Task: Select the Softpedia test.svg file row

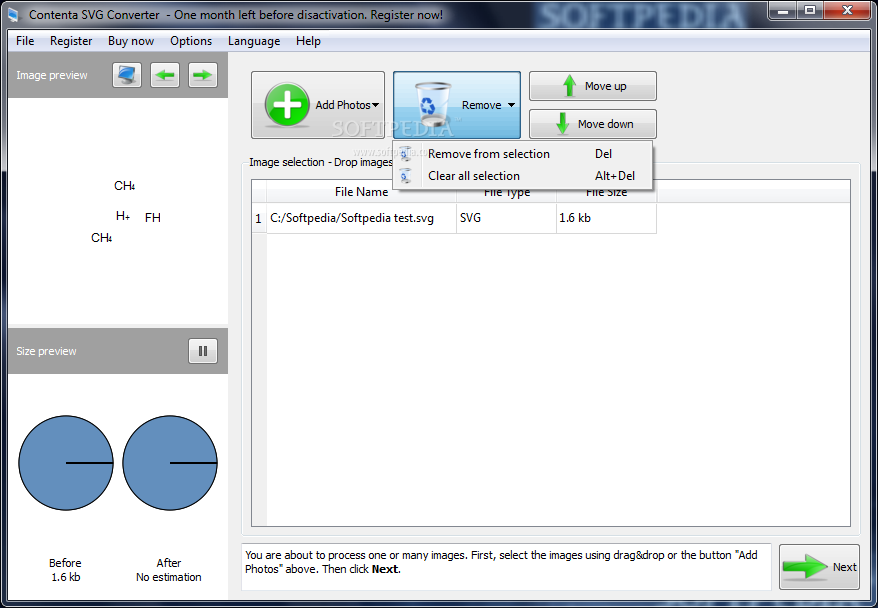Action: pos(454,218)
